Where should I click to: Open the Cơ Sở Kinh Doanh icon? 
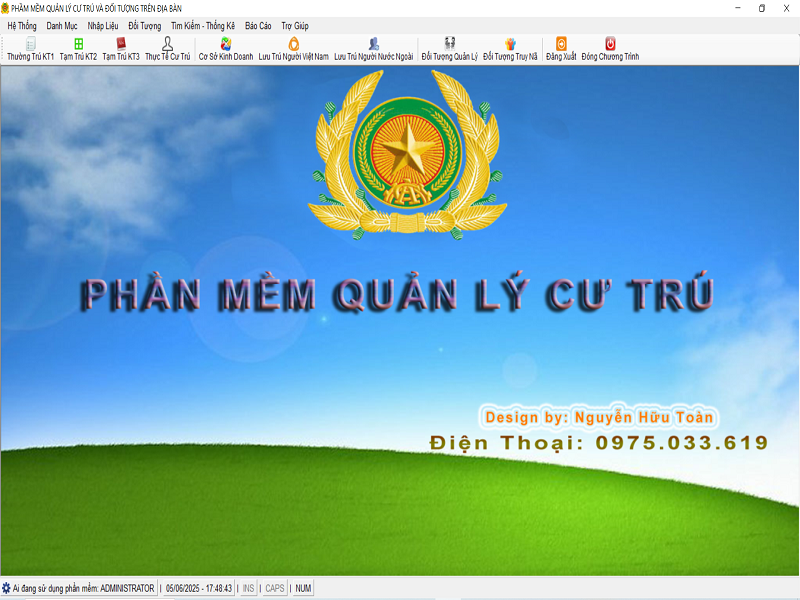point(226,44)
